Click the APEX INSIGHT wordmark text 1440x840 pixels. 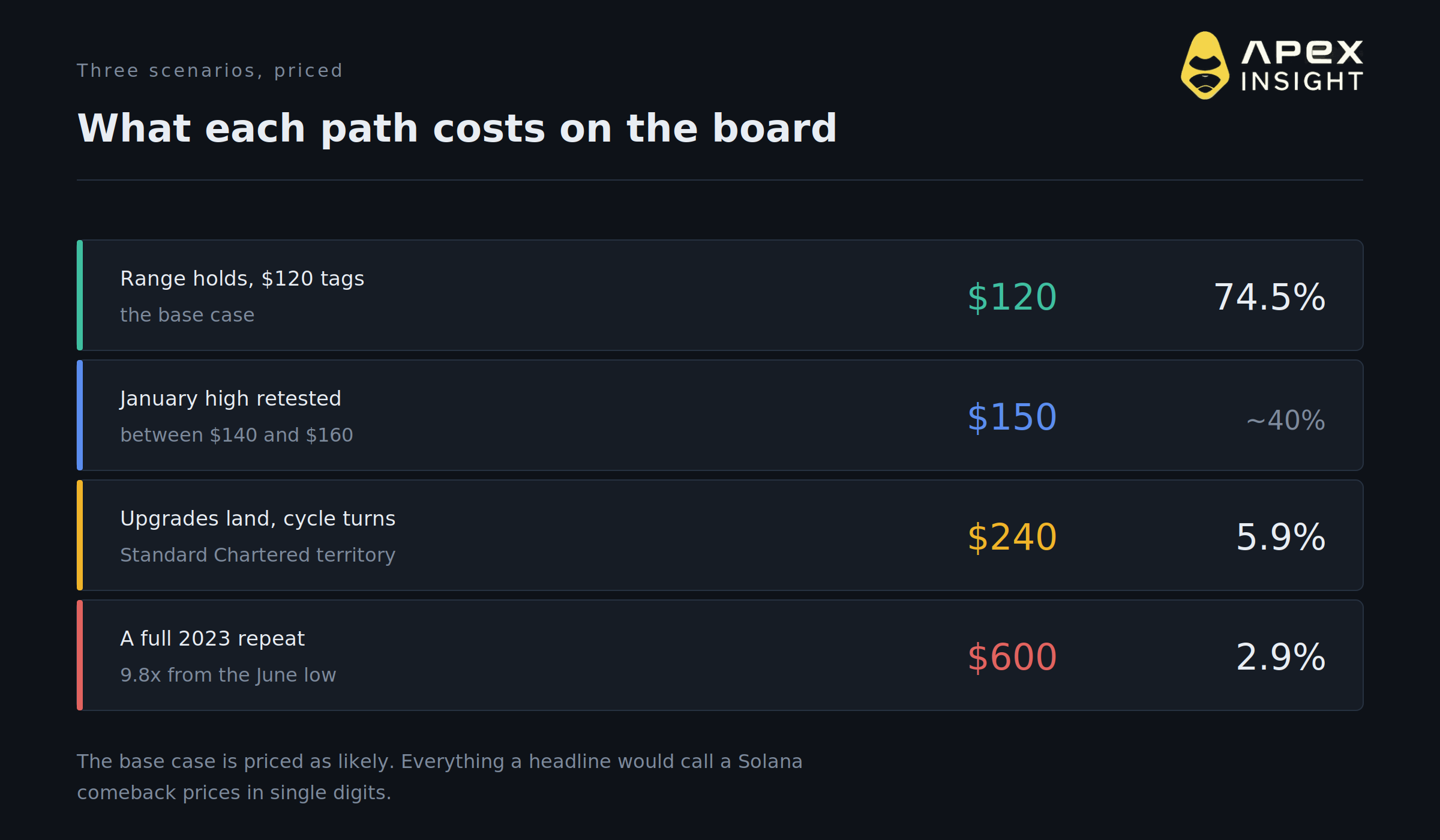[x=1302, y=66]
